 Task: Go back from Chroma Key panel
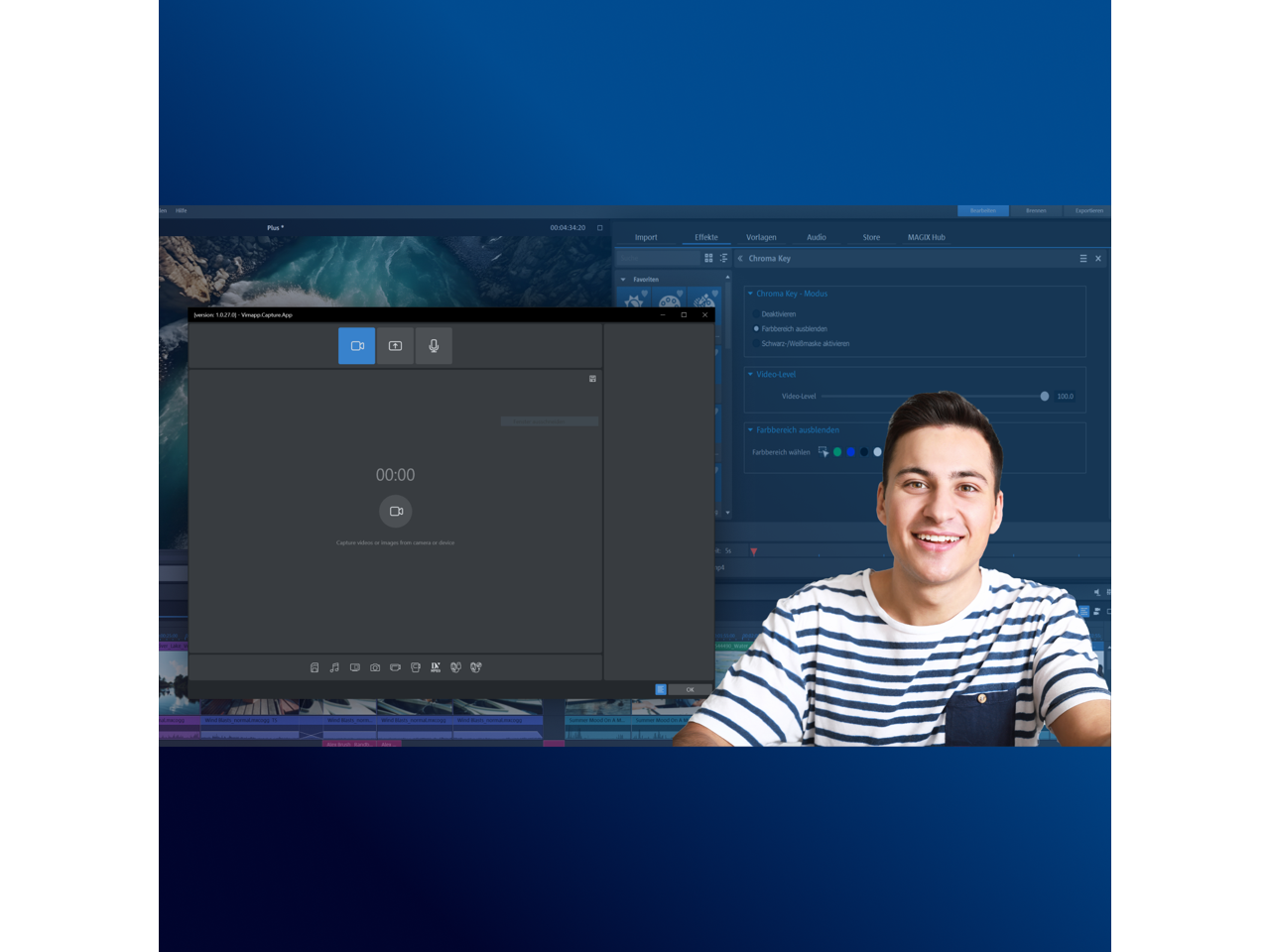740,259
